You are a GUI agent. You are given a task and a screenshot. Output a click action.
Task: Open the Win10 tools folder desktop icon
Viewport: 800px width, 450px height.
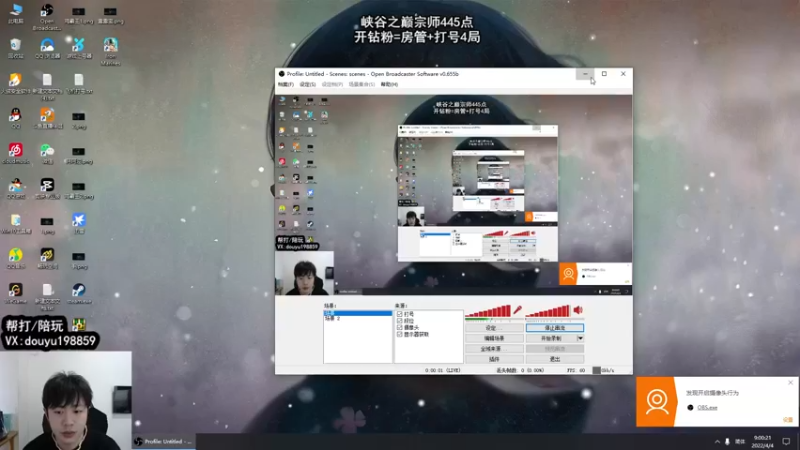pyautogui.click(x=15, y=223)
